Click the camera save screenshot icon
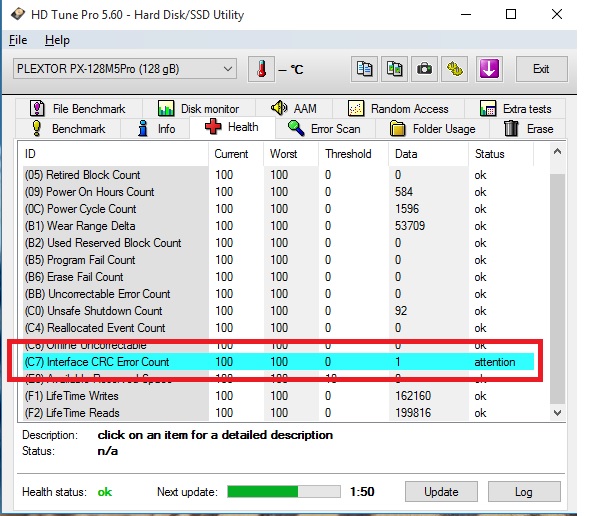The image size is (613, 516). [x=425, y=69]
